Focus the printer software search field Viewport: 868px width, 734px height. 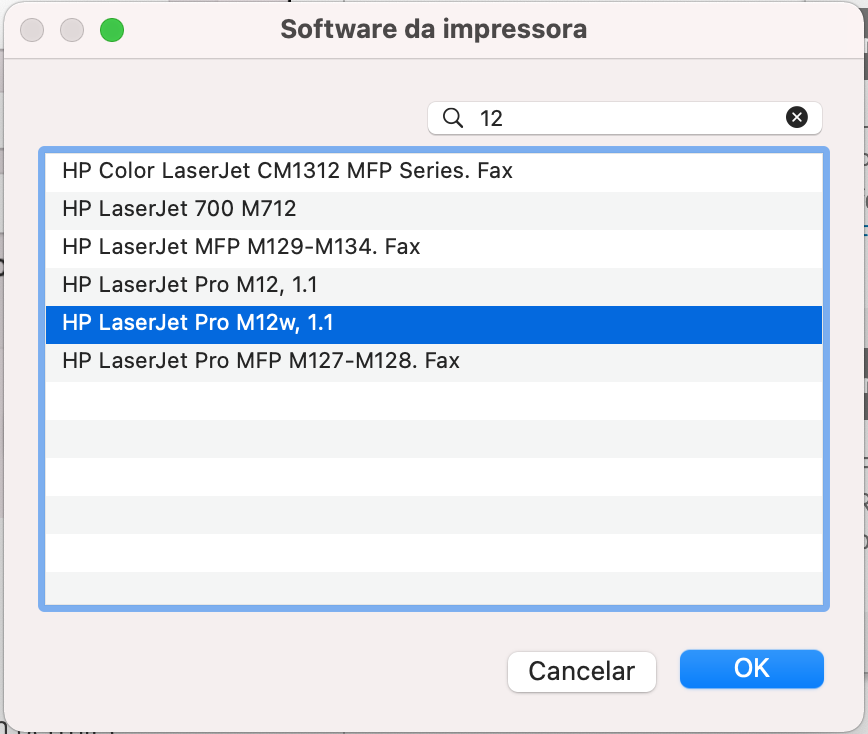pos(630,118)
